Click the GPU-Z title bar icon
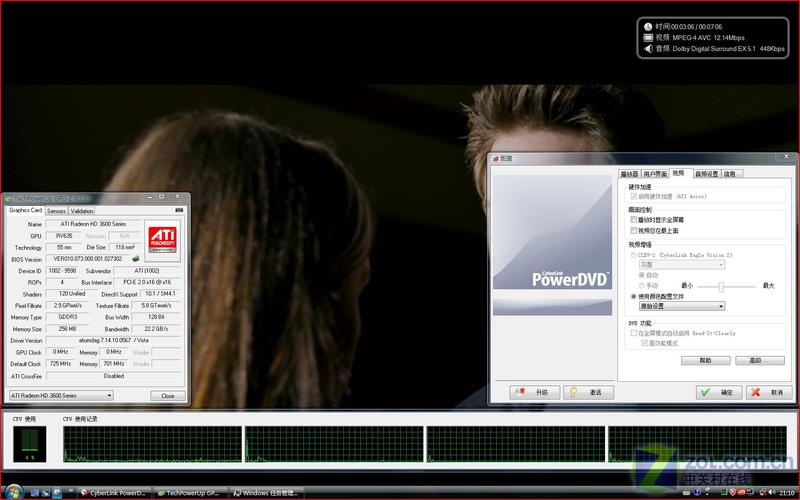 pos(8,198)
